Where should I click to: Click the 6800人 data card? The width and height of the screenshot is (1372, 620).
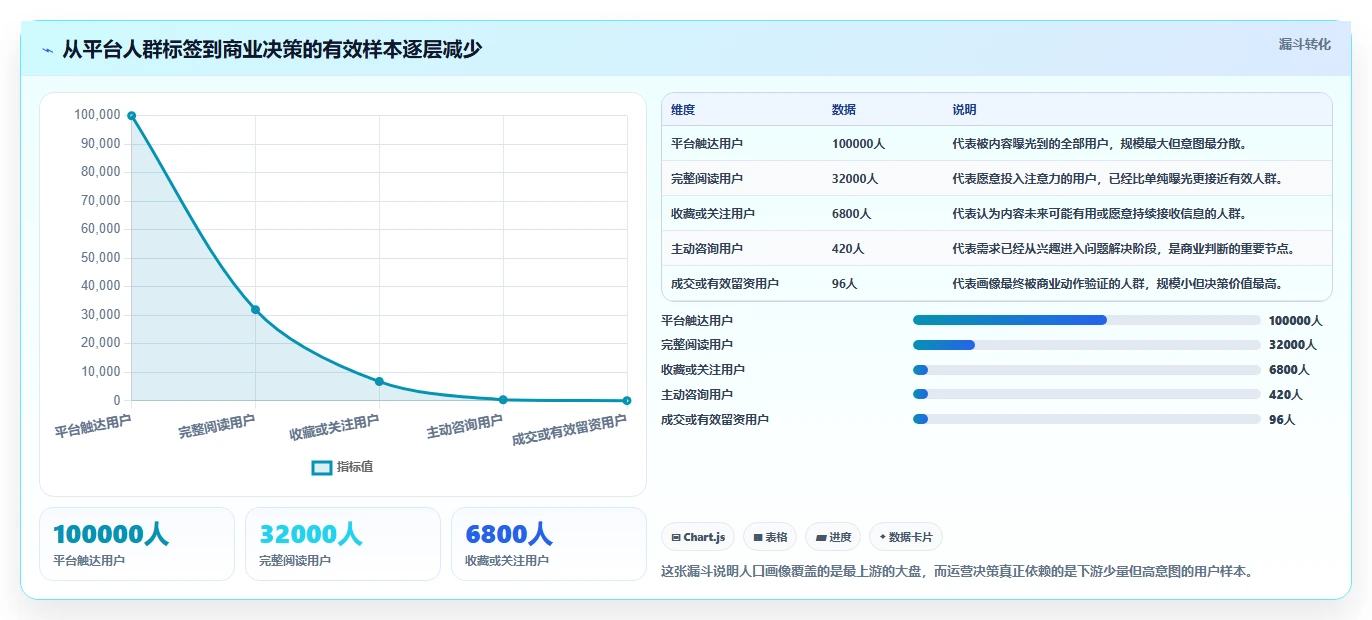click(x=549, y=544)
